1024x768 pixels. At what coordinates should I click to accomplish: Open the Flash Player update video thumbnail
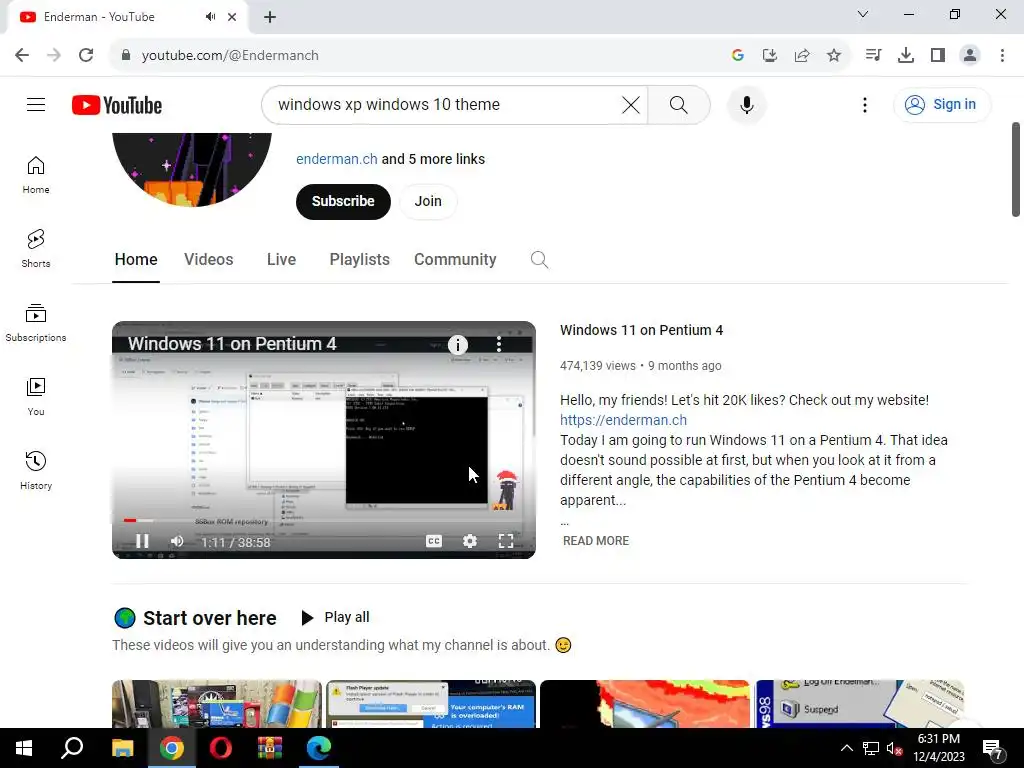pos(431,703)
